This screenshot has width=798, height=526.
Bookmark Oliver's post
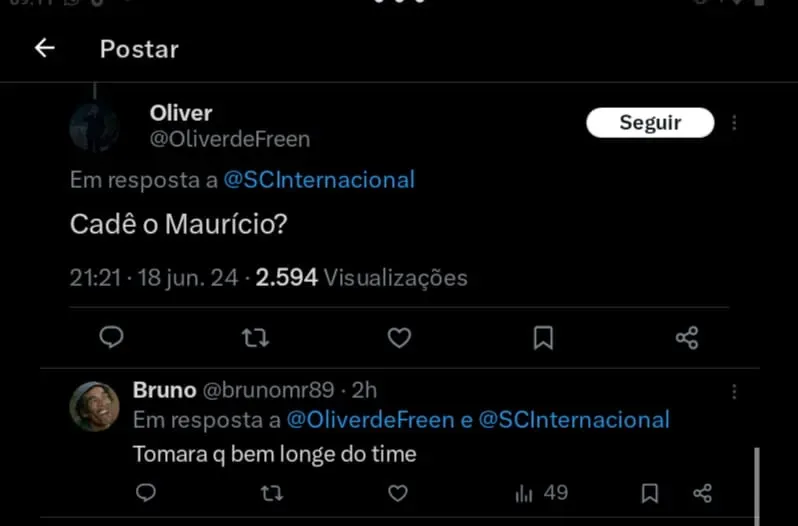coord(543,338)
